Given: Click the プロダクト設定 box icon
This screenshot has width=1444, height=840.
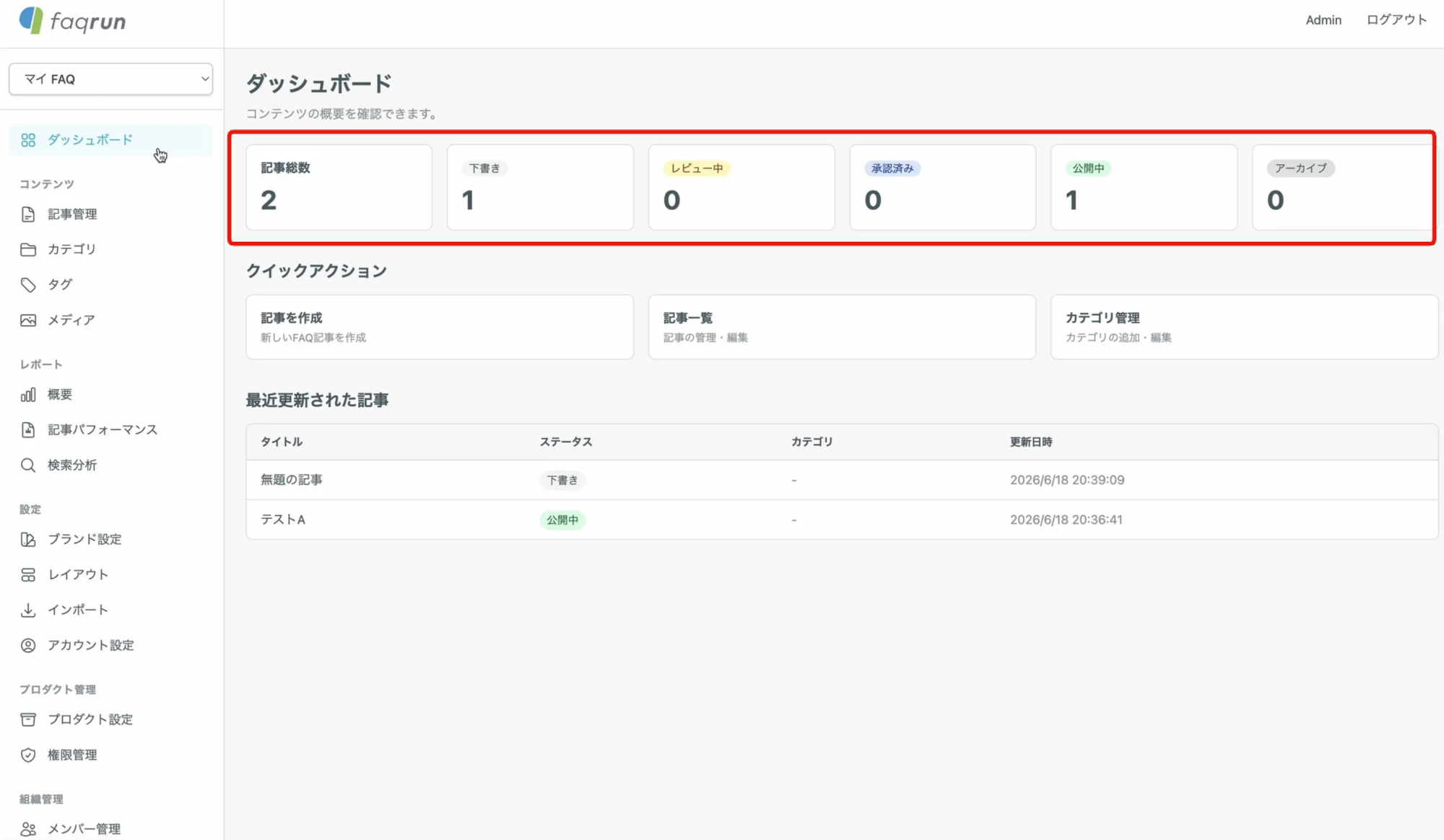Looking at the screenshot, I should pos(28,719).
